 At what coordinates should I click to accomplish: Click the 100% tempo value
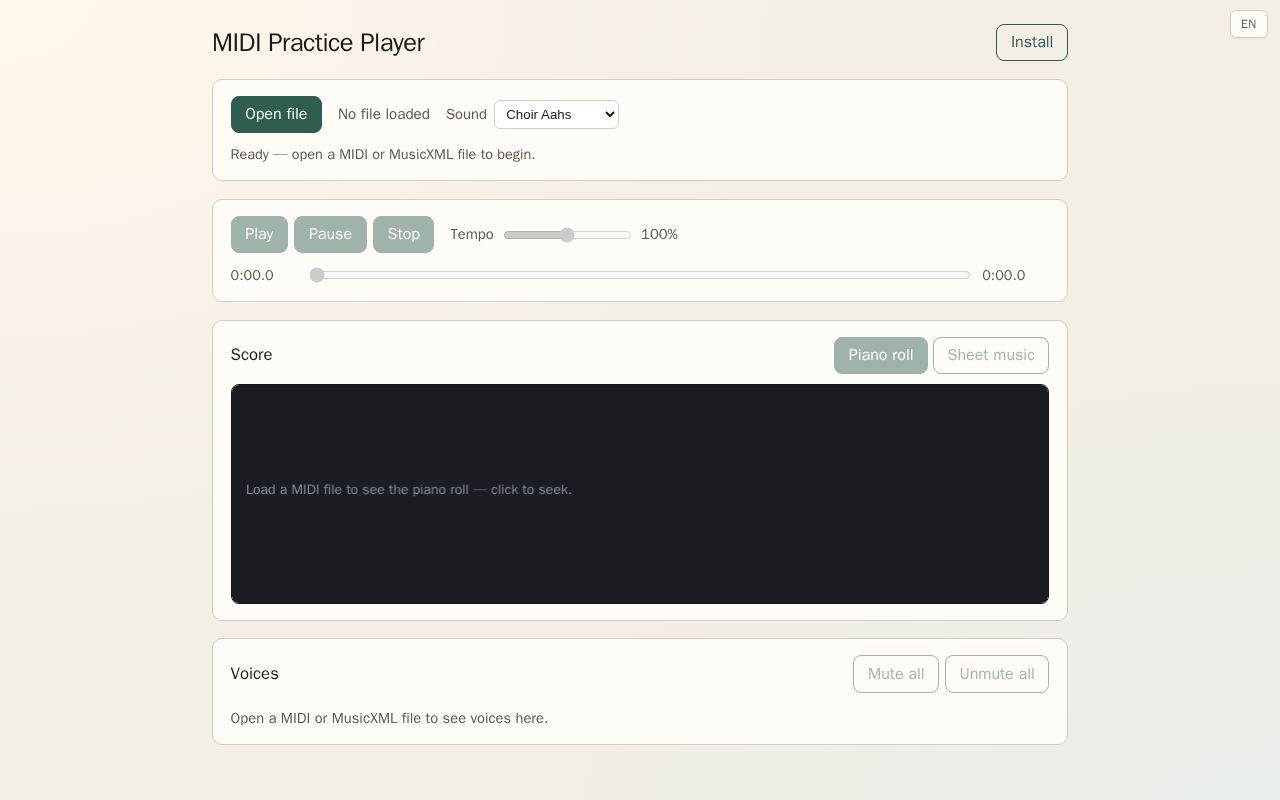click(659, 234)
